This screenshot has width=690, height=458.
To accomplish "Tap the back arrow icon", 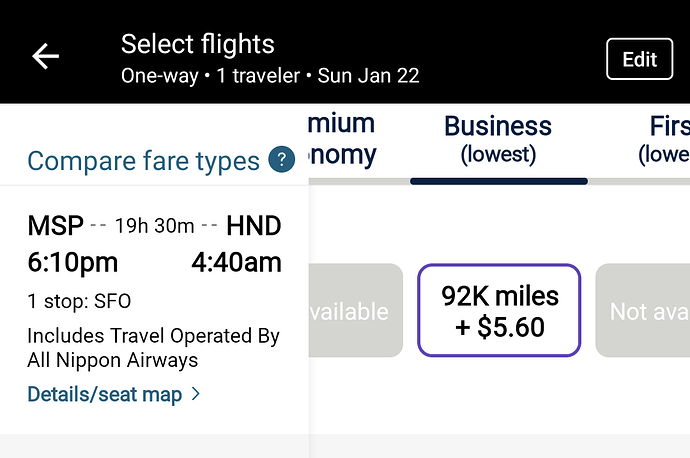I will 46,57.
